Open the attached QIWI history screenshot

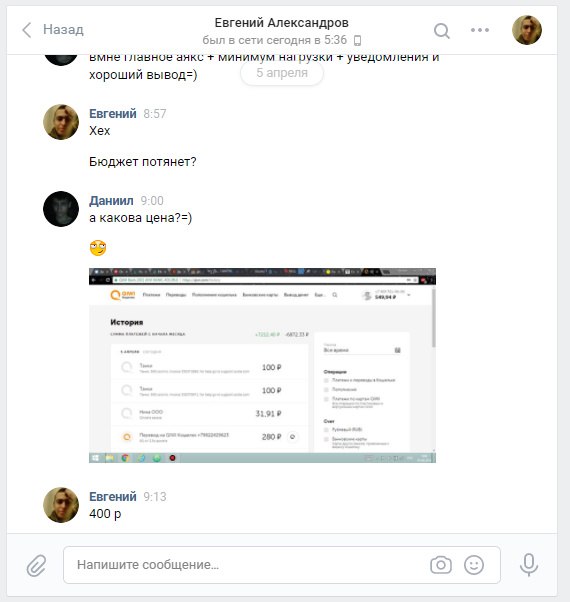click(262, 365)
